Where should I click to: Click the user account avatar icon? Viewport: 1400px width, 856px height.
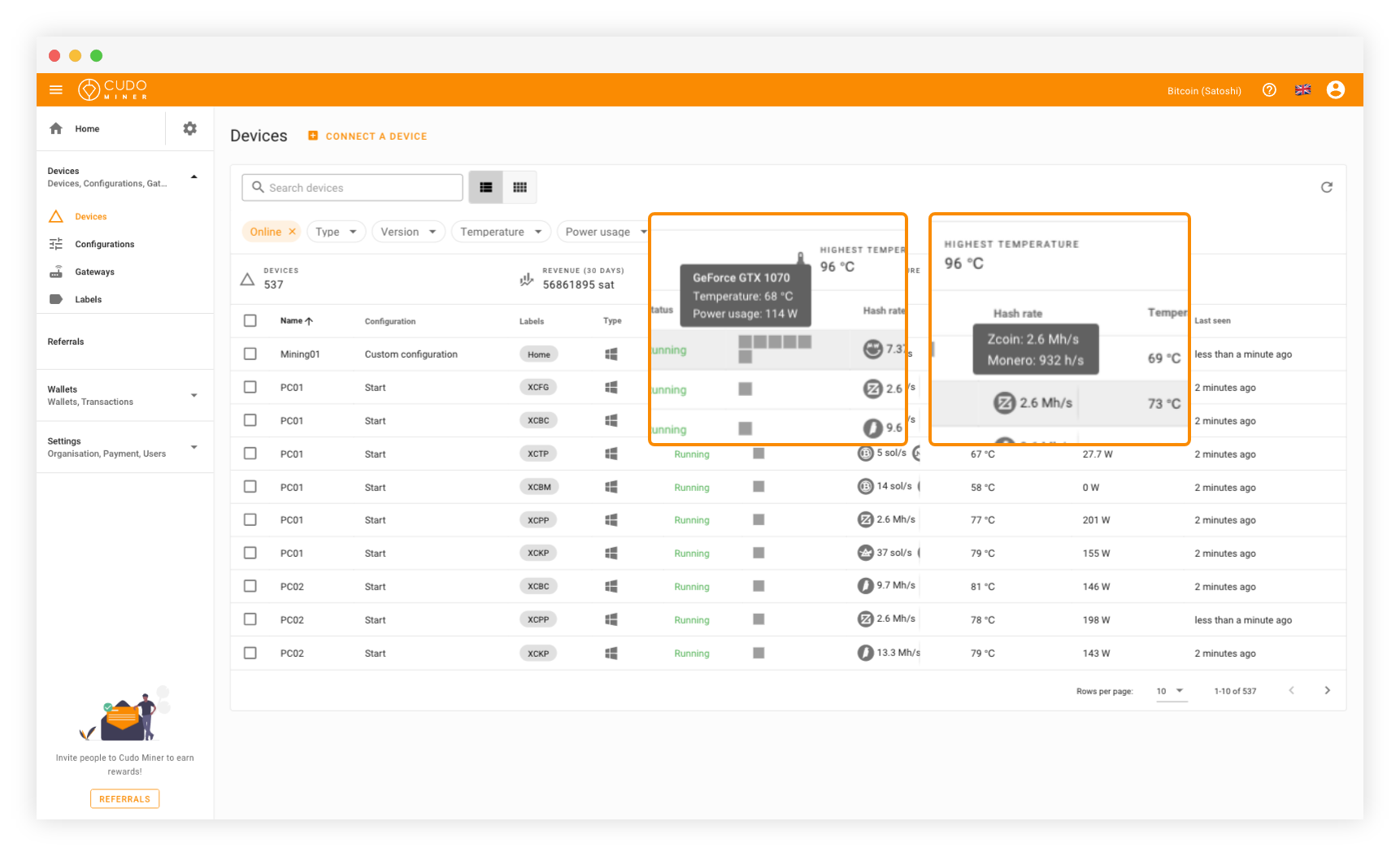pos(1335,89)
